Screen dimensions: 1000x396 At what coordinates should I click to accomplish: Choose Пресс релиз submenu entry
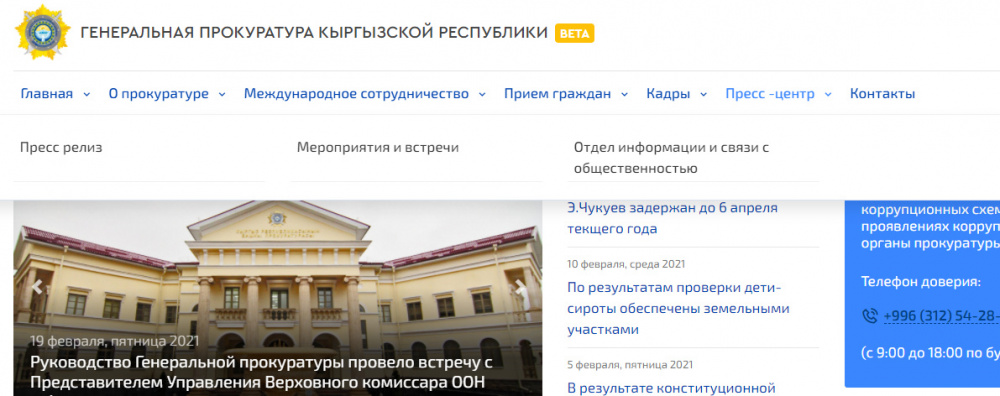coord(61,148)
